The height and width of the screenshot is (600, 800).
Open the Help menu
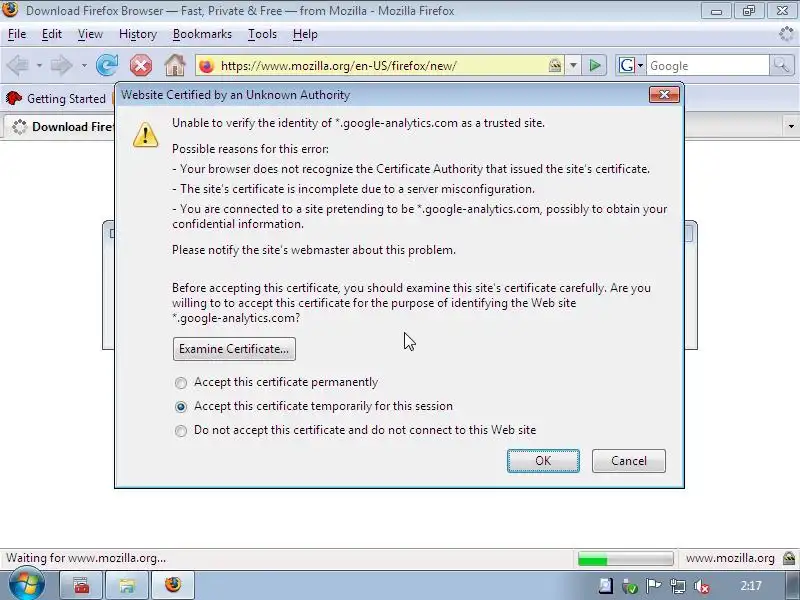(305, 34)
